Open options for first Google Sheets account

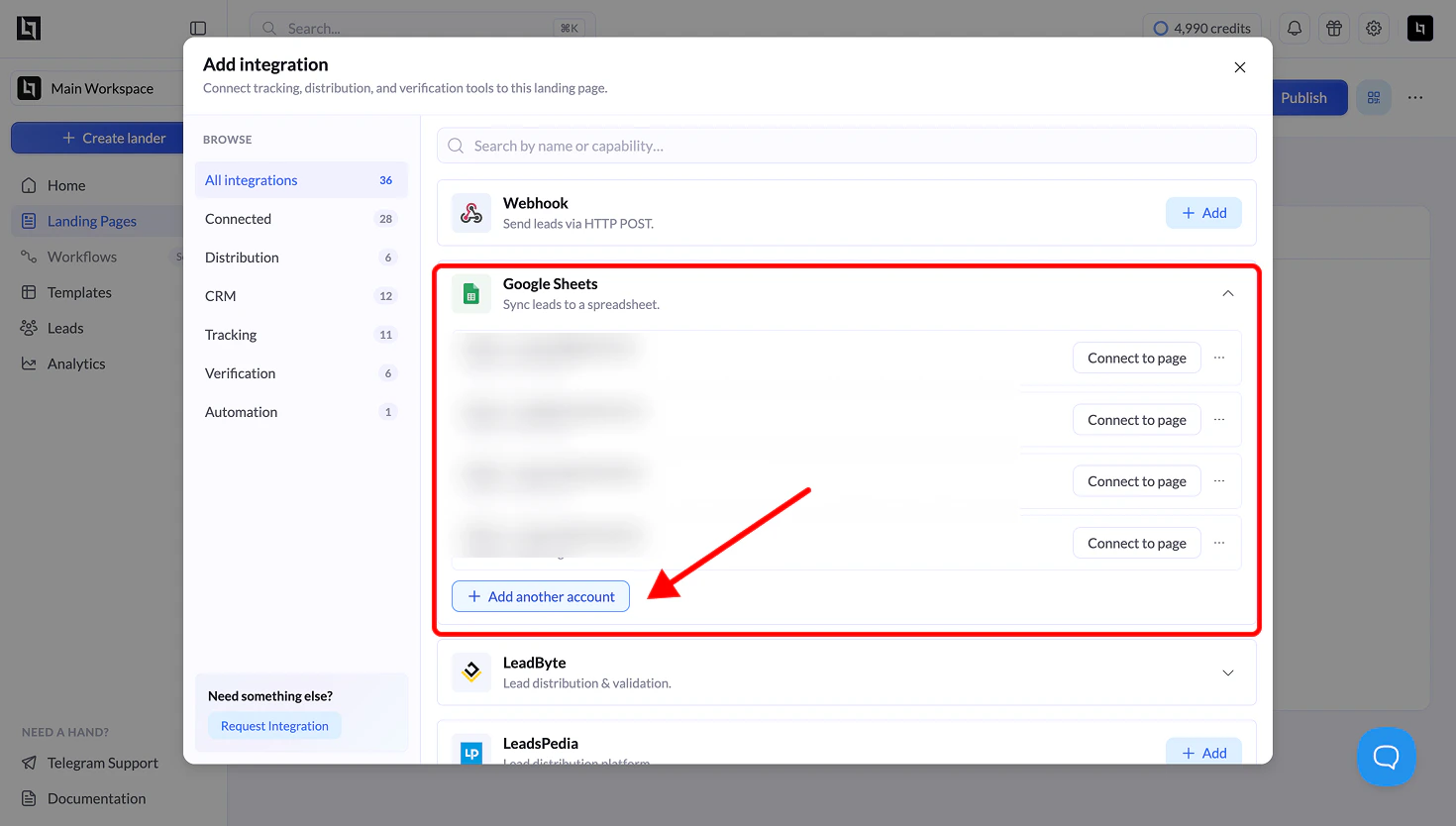pos(1219,358)
